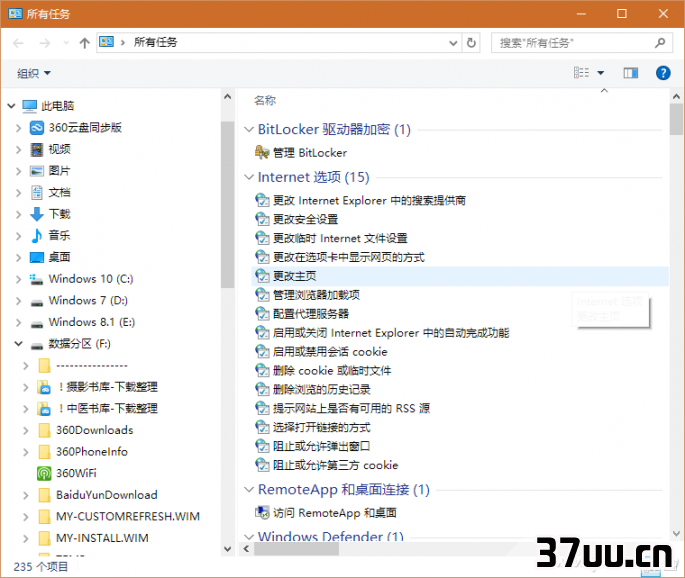Screen dimensions: 685x578
Task: Click the horizontal scrollbar thumb
Action: point(296,549)
